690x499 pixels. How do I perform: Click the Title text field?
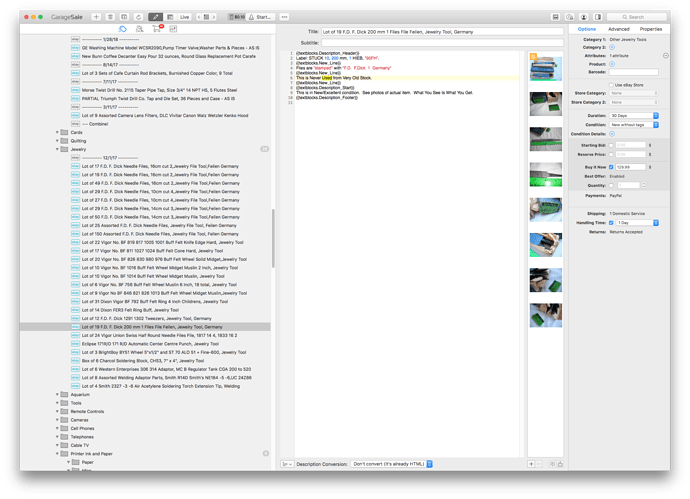point(442,32)
